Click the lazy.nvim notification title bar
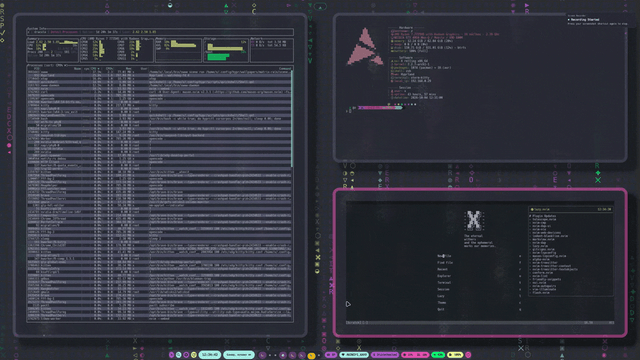Image resolution: width=640 pixels, height=360 pixels. coord(571,209)
